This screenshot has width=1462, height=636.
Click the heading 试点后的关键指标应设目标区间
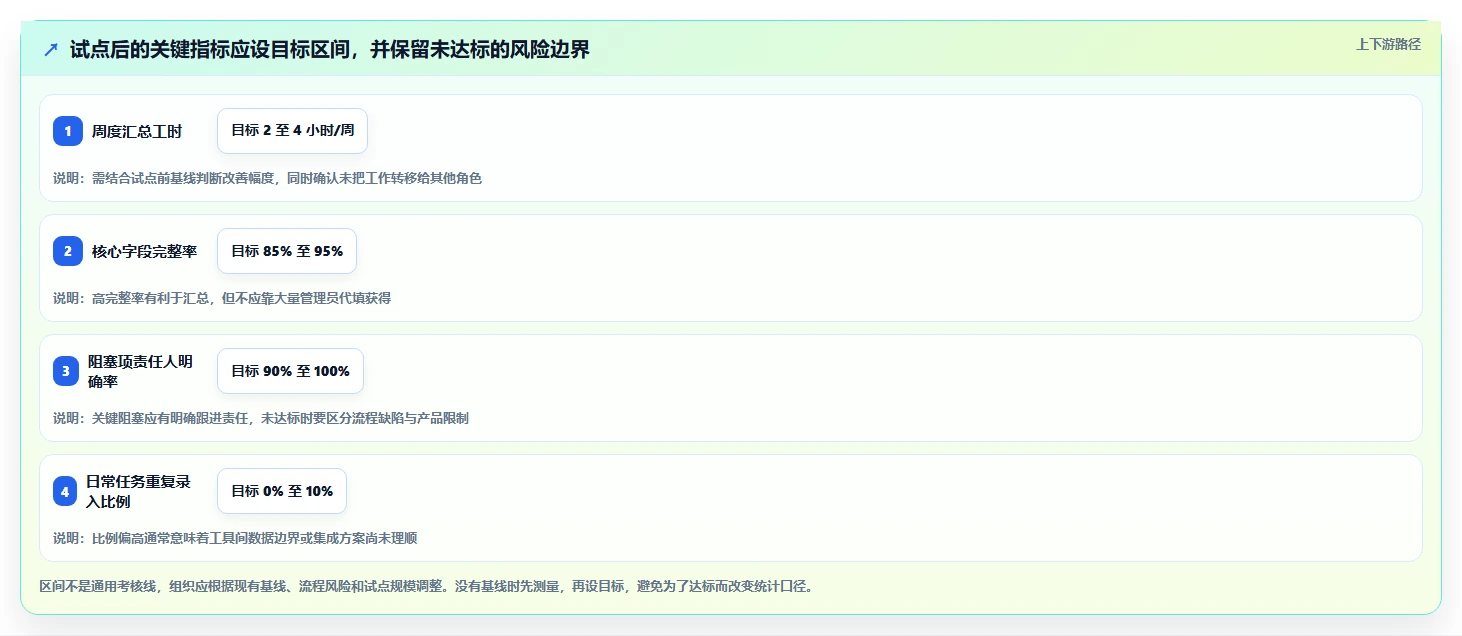330,50
